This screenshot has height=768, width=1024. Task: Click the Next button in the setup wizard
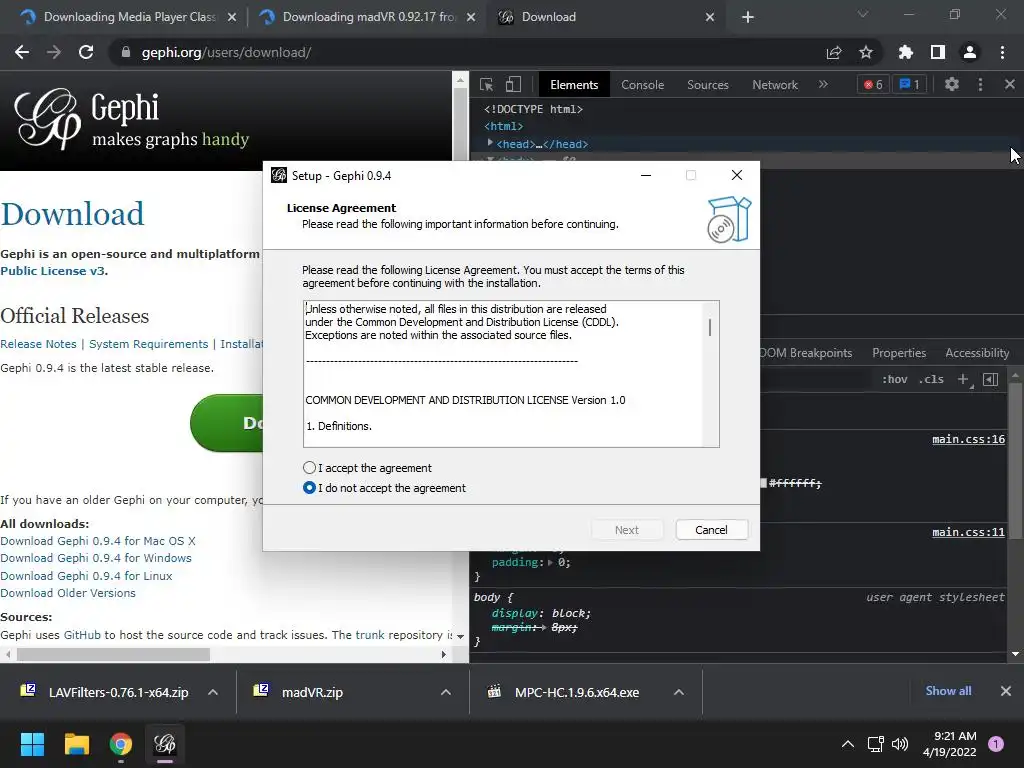click(627, 530)
